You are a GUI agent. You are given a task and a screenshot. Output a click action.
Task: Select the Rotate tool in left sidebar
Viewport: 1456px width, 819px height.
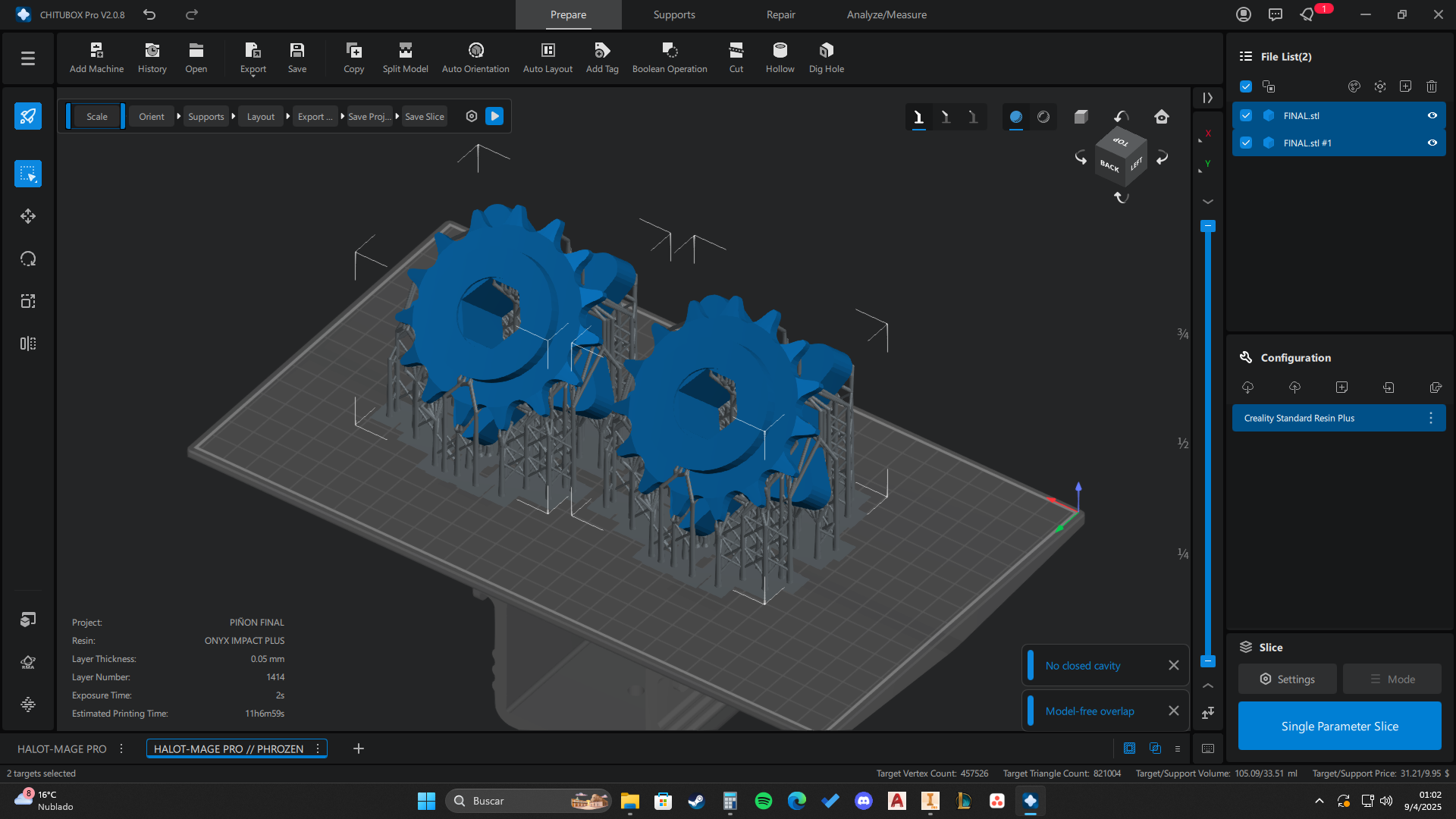[x=28, y=259]
